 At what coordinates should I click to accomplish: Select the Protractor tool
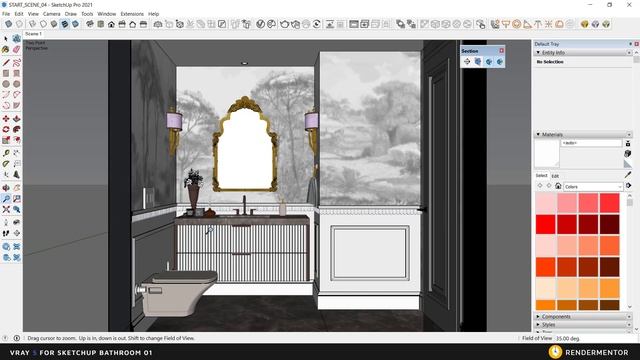coord(6,164)
